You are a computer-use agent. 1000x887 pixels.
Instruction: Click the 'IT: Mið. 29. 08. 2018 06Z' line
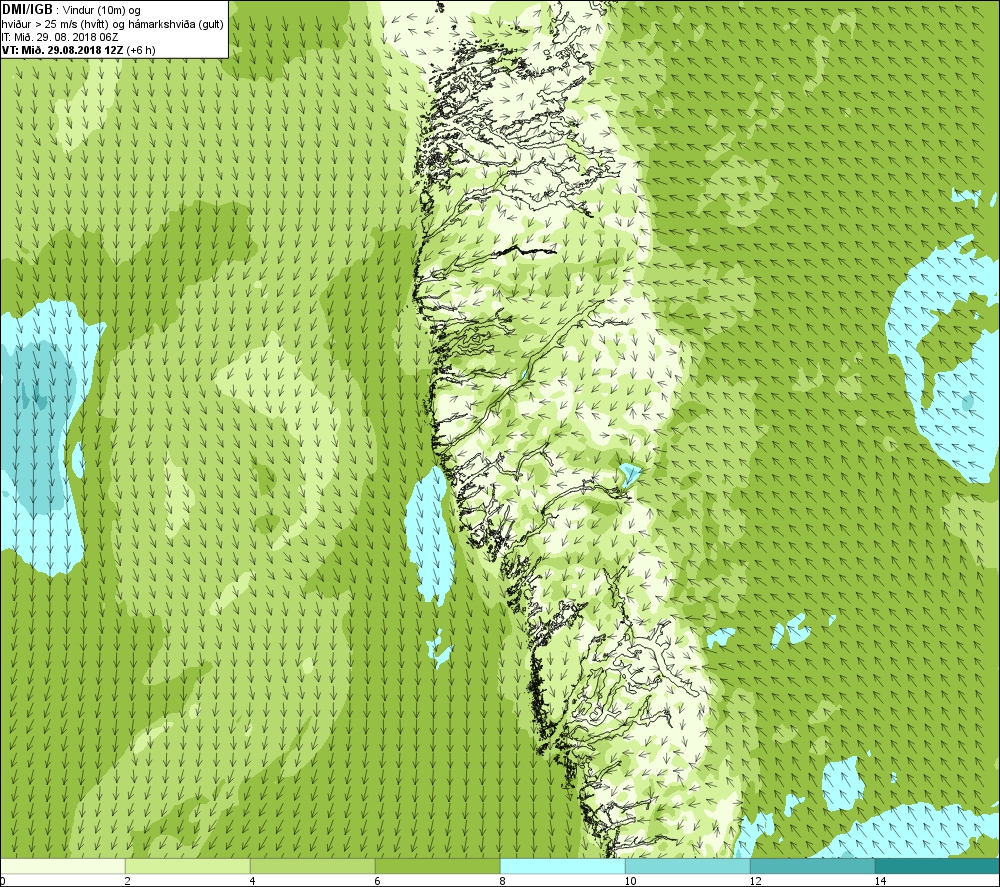[60, 37]
